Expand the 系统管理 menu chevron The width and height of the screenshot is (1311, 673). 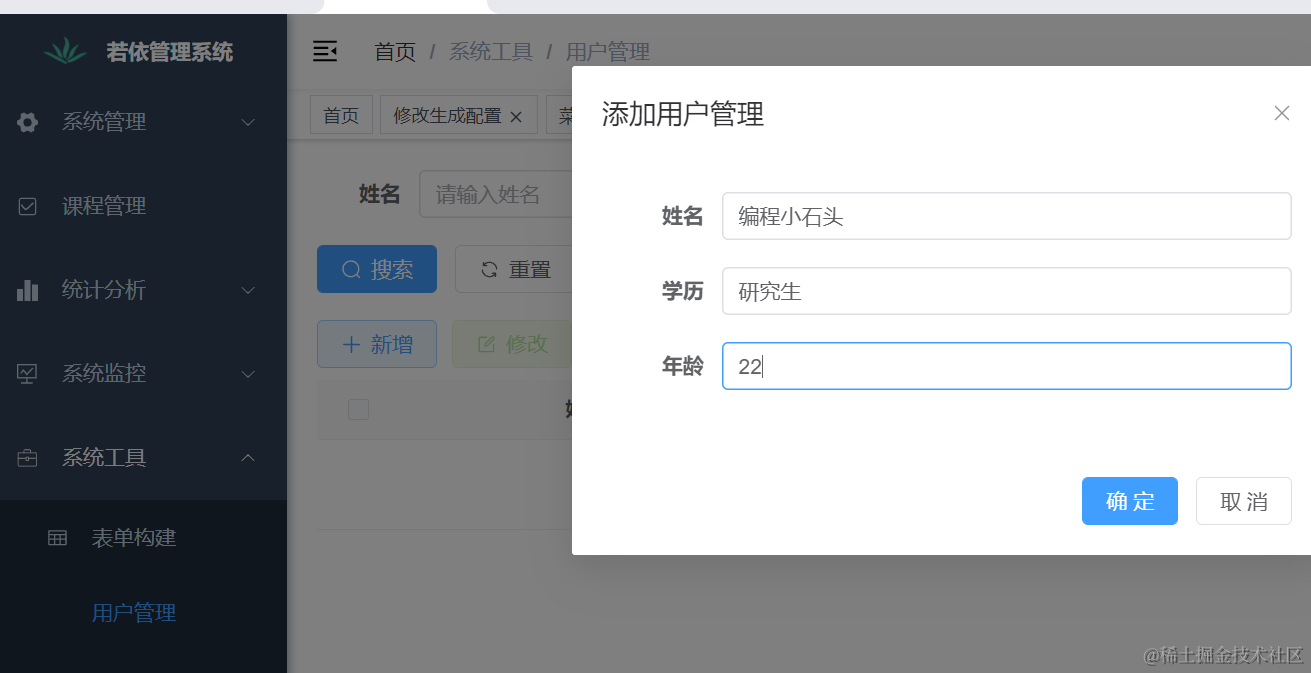(248, 122)
